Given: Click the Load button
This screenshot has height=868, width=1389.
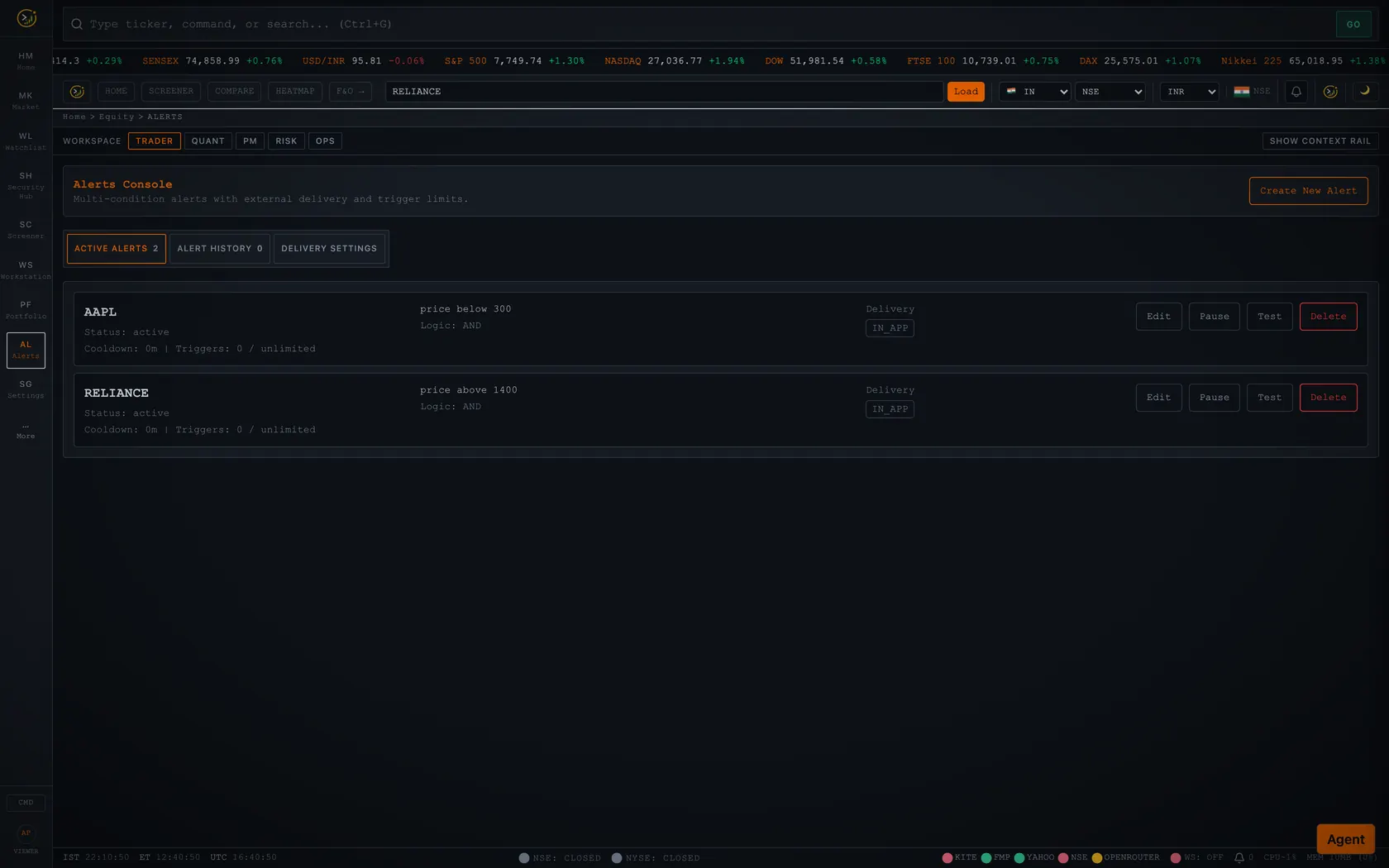Looking at the screenshot, I should point(966,92).
